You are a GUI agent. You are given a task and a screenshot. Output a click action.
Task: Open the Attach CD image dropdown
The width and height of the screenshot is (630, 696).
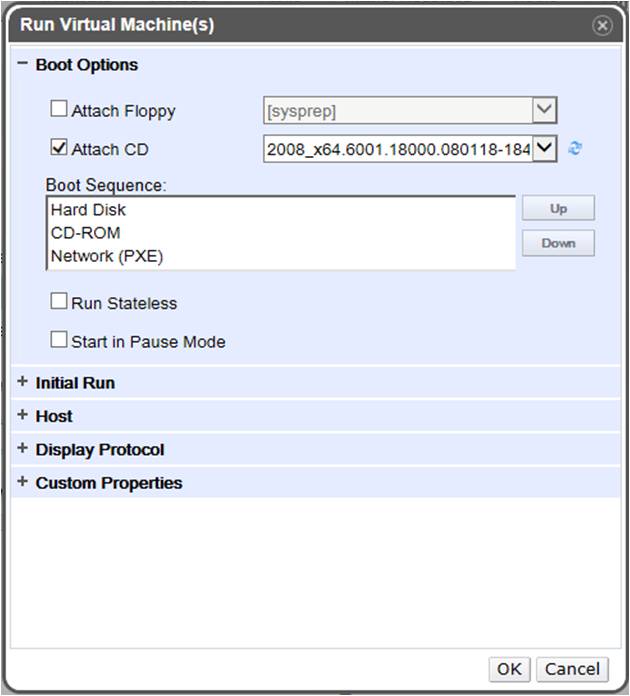click(x=544, y=149)
